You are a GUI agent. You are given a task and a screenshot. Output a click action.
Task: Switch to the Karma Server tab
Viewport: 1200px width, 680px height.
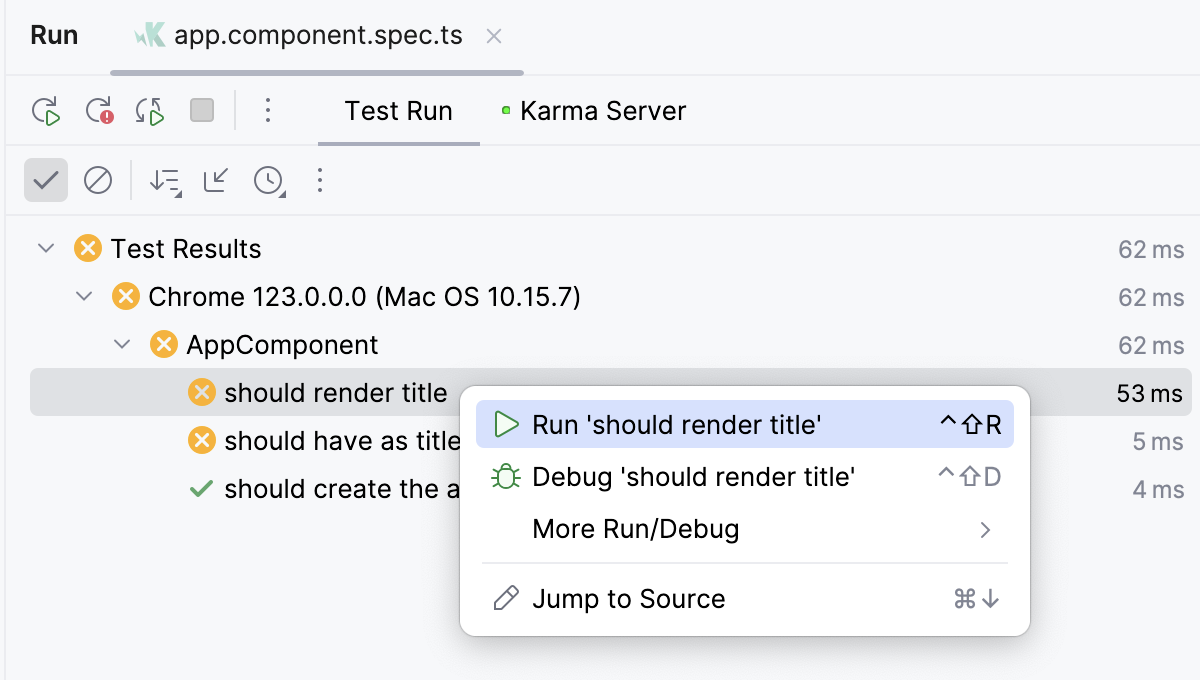(x=602, y=111)
